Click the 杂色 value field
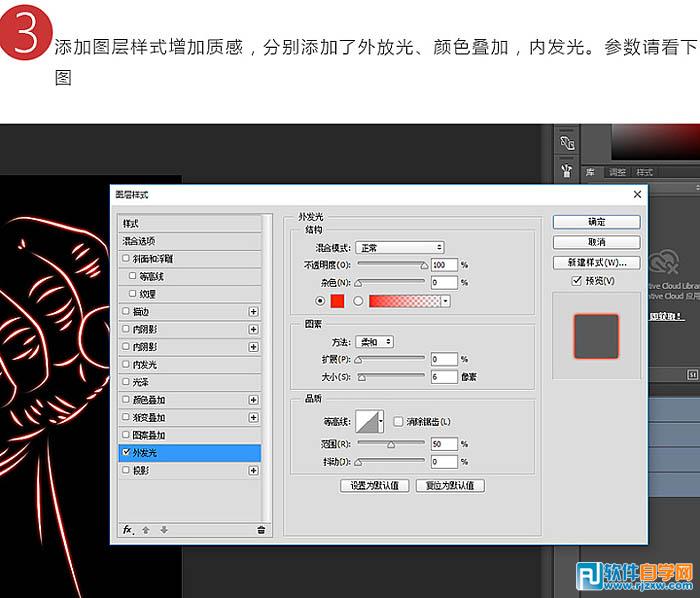 click(x=444, y=282)
